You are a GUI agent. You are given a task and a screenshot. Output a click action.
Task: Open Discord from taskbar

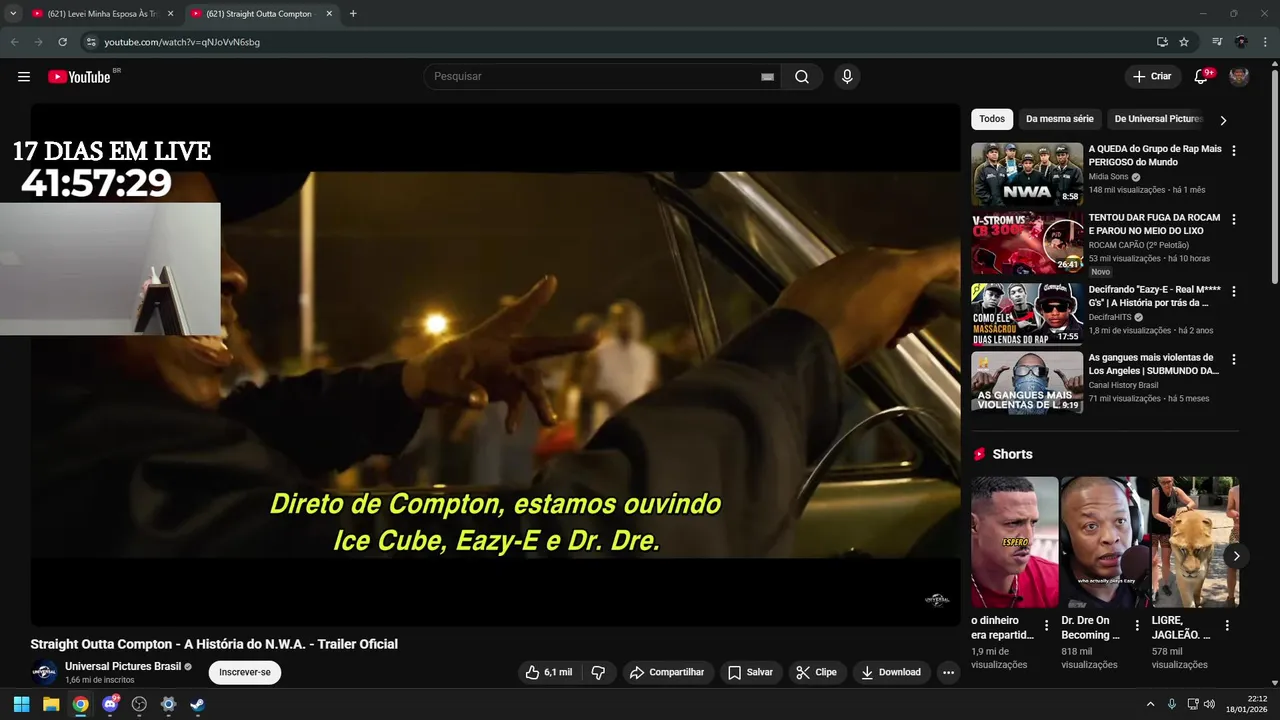pyautogui.click(x=110, y=704)
